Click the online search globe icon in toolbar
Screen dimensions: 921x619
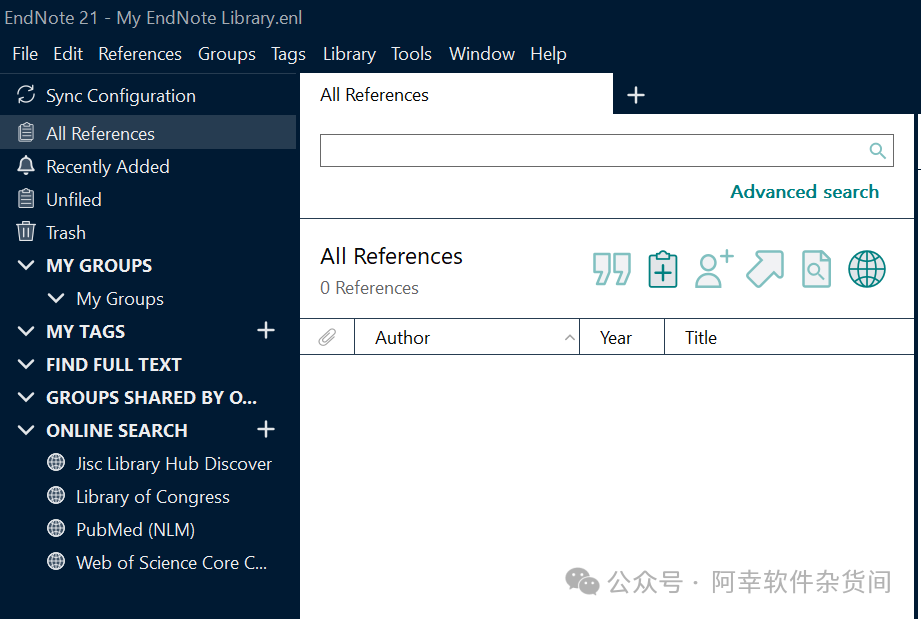coord(867,270)
